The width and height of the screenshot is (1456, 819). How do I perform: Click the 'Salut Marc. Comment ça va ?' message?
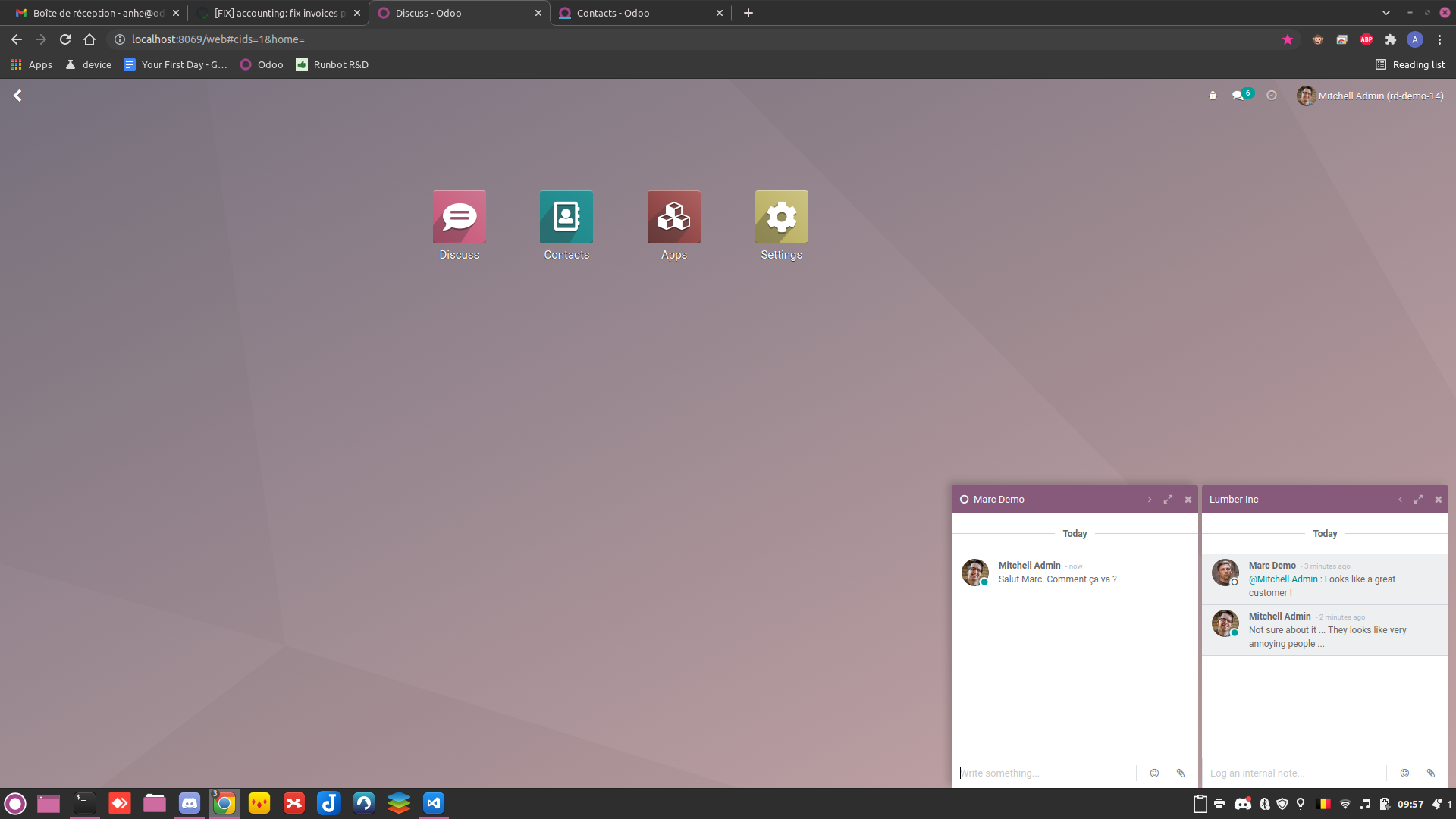pyautogui.click(x=1057, y=579)
